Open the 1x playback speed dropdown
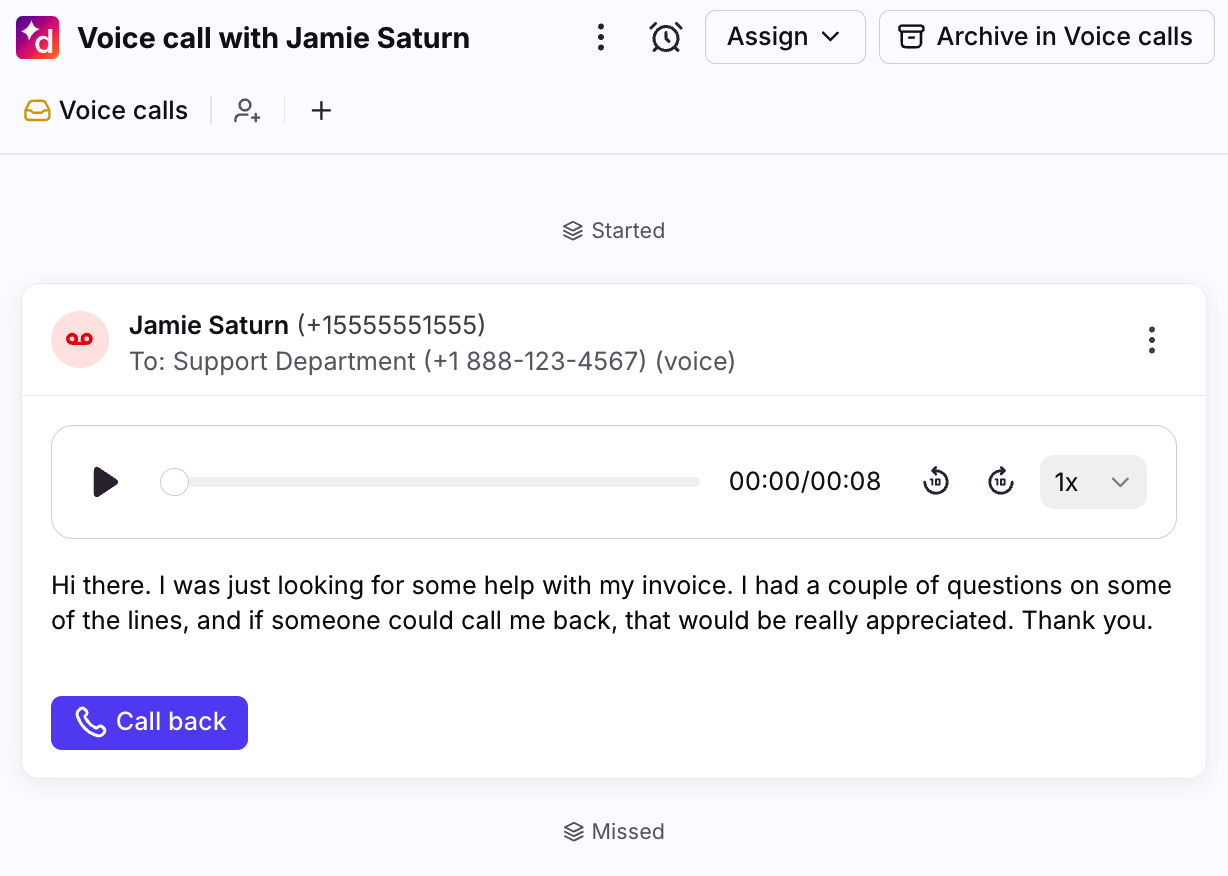 tap(1092, 482)
